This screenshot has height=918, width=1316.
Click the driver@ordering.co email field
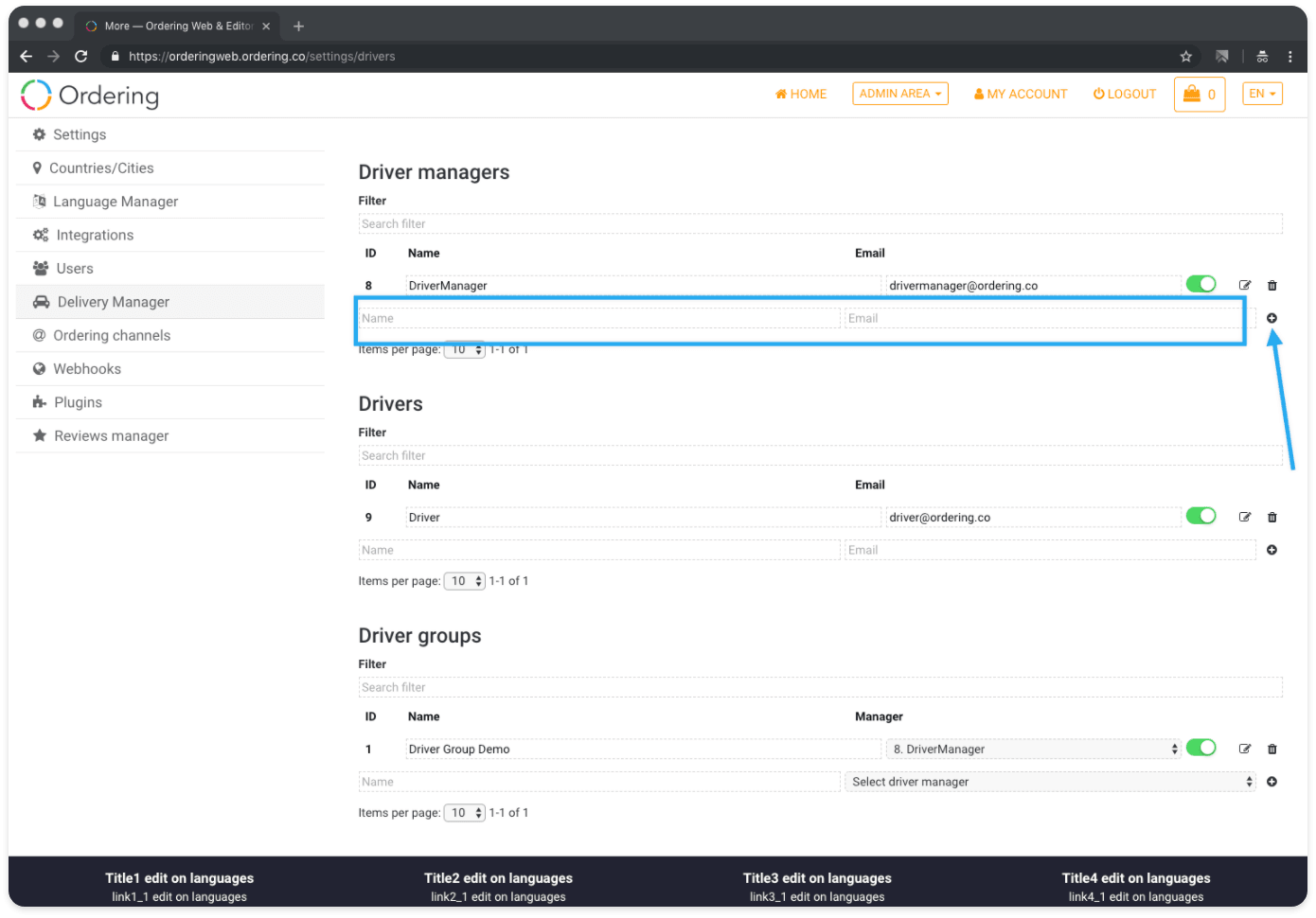coord(1034,518)
